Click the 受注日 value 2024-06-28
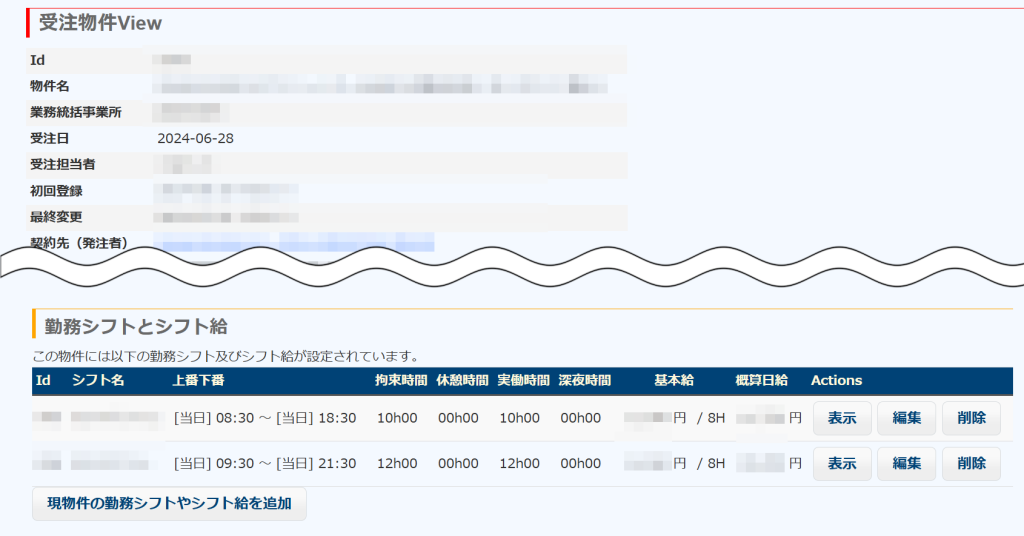The image size is (1024, 536). (x=196, y=138)
